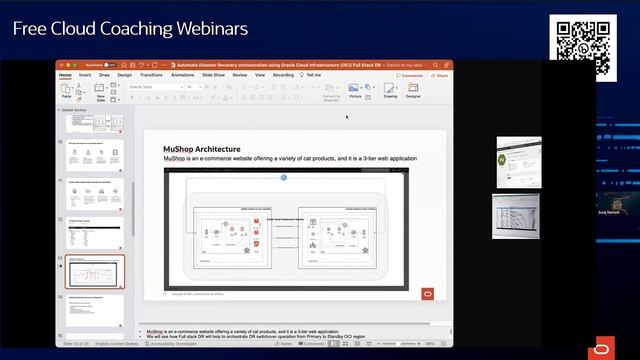Viewport: 640px width, 360px height.
Task: Open the Design ribbon tab
Action: (x=124, y=75)
